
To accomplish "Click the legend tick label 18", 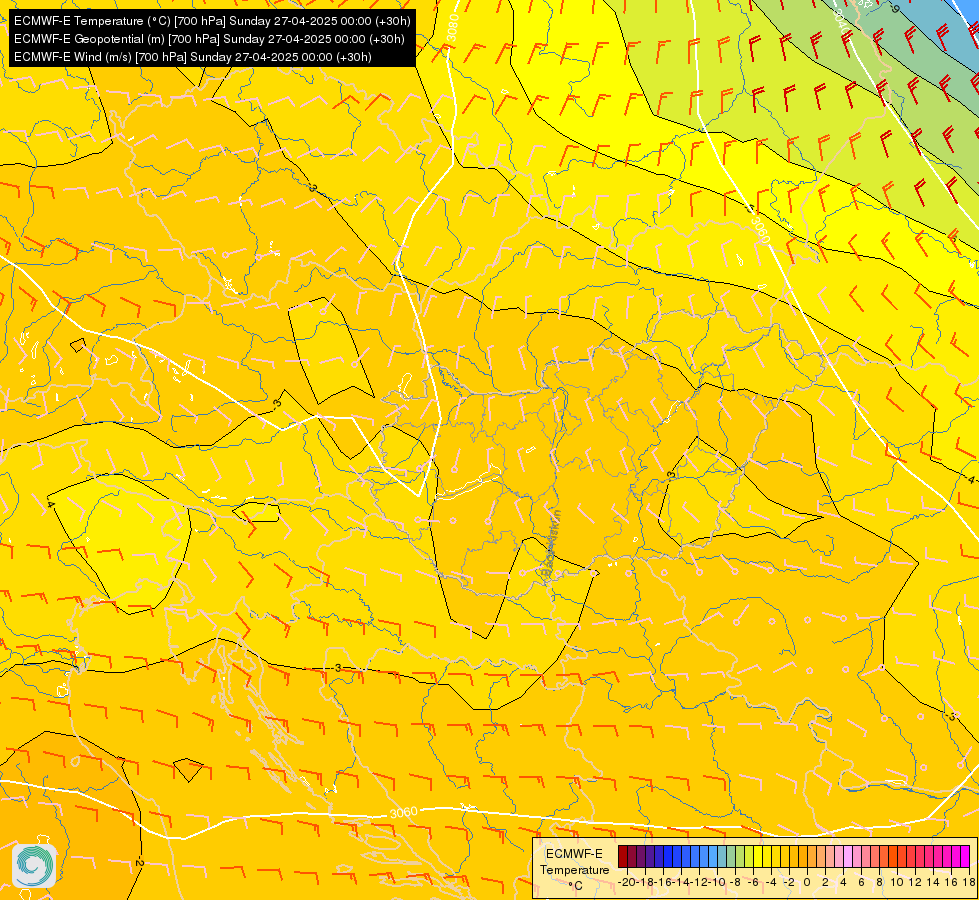I will click(x=969, y=882).
